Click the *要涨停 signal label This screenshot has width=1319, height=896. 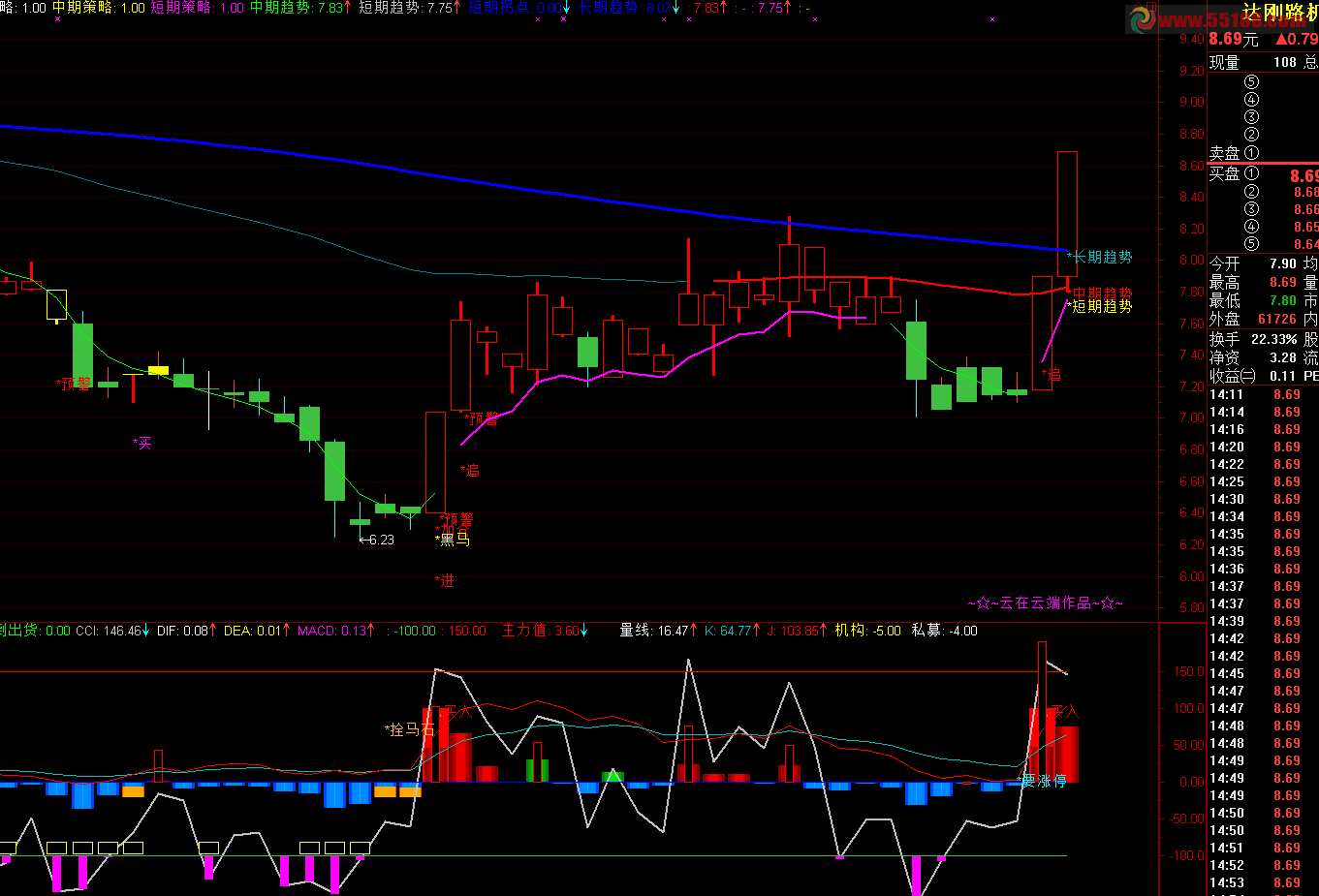(1042, 781)
